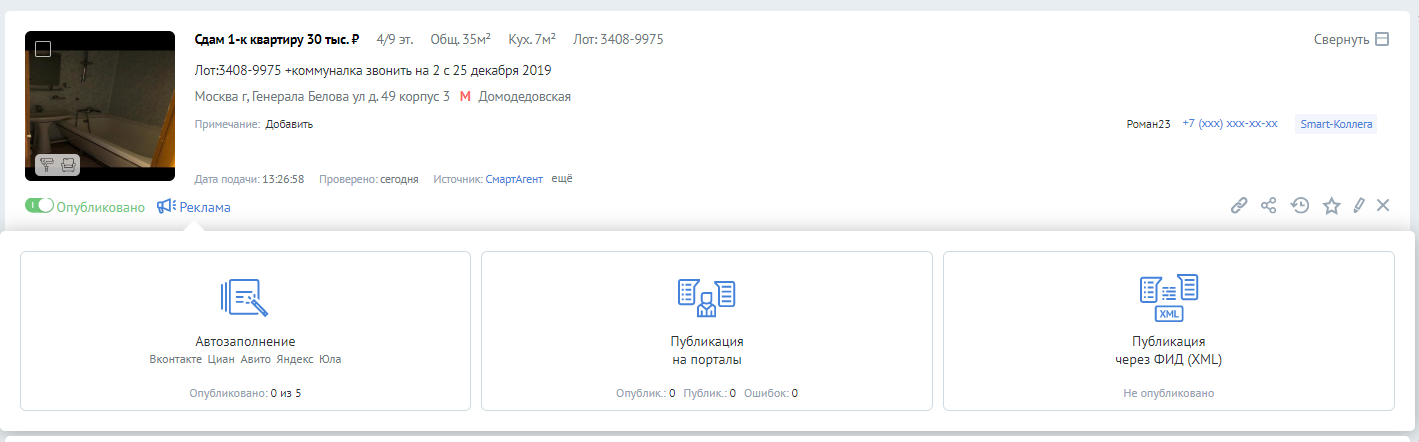Click Добавить to add a note
This screenshot has height=442, width=1419.
click(289, 124)
